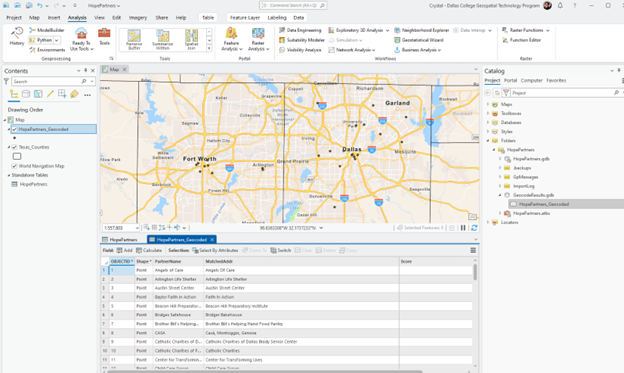Open the Feature Layer contextual tab
624x373 pixels.
tap(245, 18)
